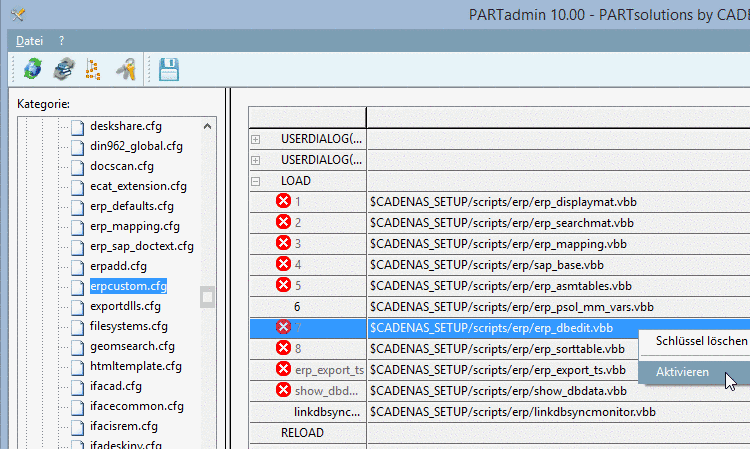Image resolution: width=750 pixels, height=449 pixels.
Task: Click red X icon on LOAD row 3
Action: coord(283,243)
